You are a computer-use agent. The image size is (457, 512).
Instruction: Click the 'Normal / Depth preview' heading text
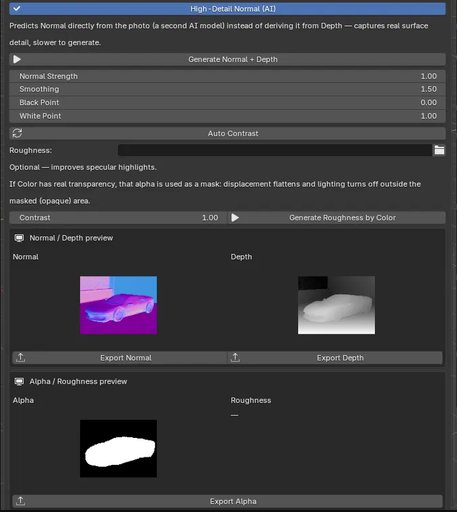[x=71, y=238]
